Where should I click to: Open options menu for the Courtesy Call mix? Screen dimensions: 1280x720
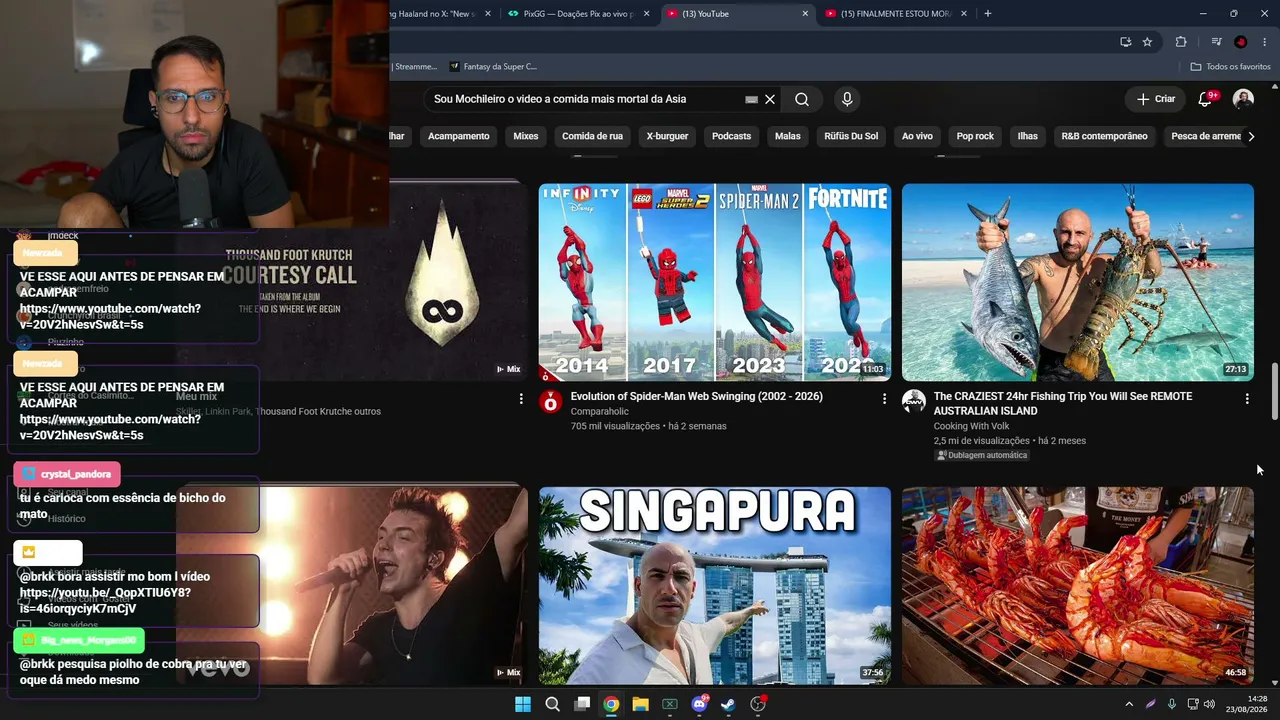[521, 399]
